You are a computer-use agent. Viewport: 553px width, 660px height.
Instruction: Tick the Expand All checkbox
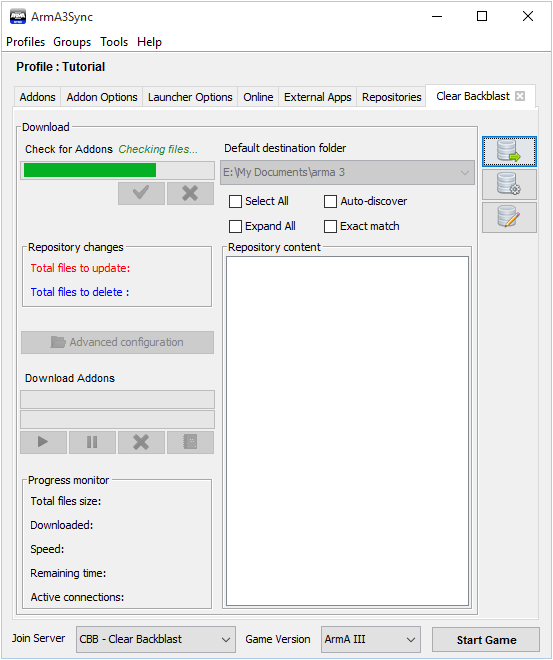pos(235,226)
